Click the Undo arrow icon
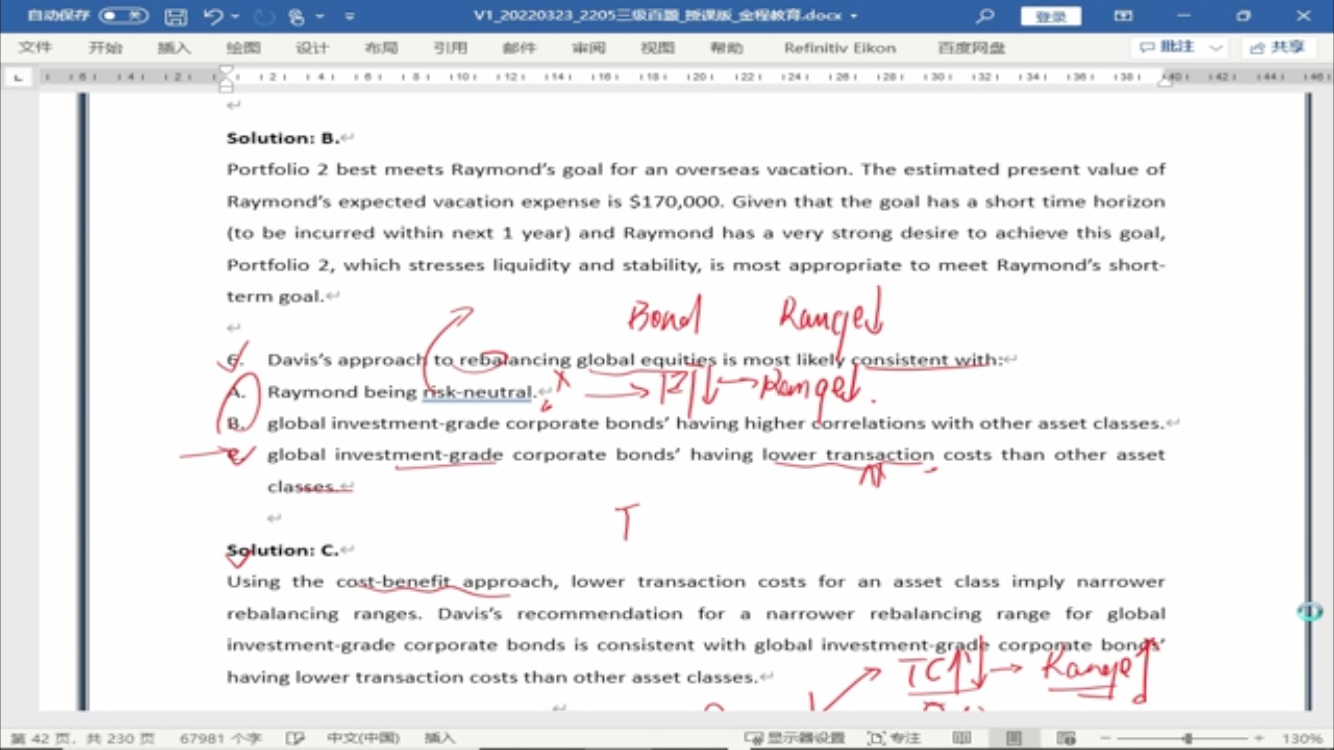 212,16
